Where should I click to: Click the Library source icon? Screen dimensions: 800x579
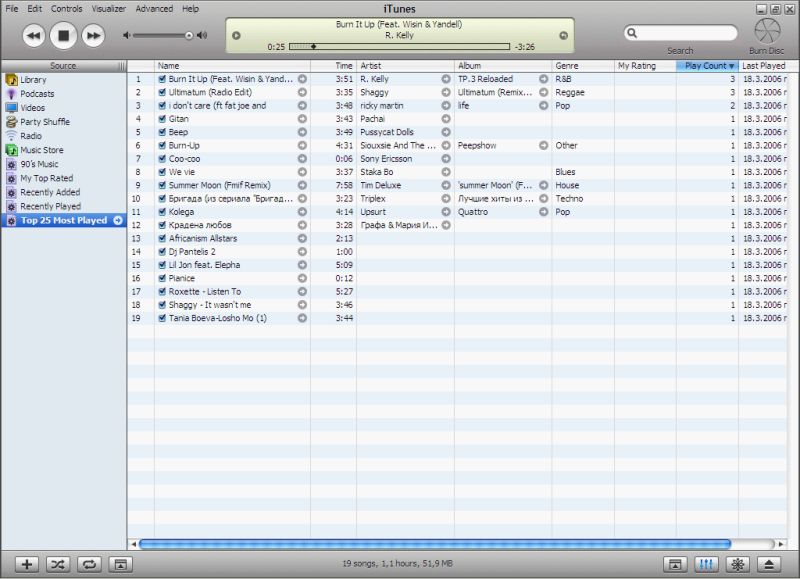11,80
